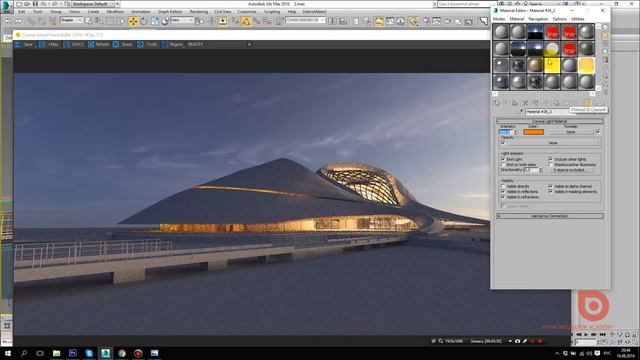
Task: Open the Shapes selection filter dropdown
Action: click(72, 20)
